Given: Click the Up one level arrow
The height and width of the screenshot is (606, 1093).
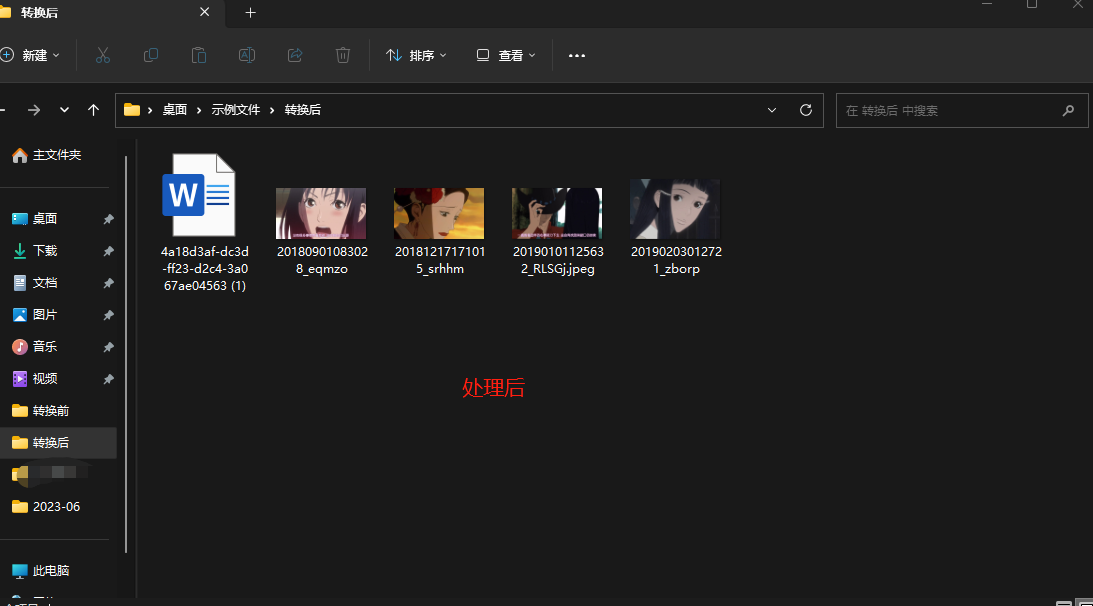Looking at the screenshot, I should 93,110.
